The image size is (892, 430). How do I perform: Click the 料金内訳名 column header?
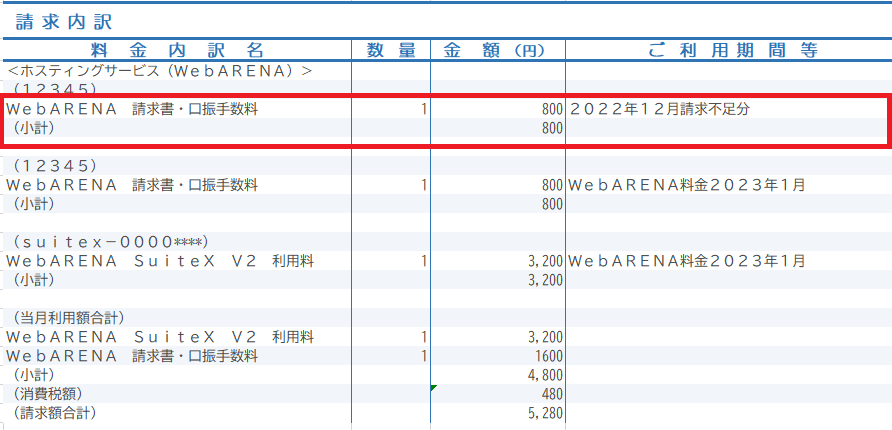pyautogui.click(x=177, y=50)
